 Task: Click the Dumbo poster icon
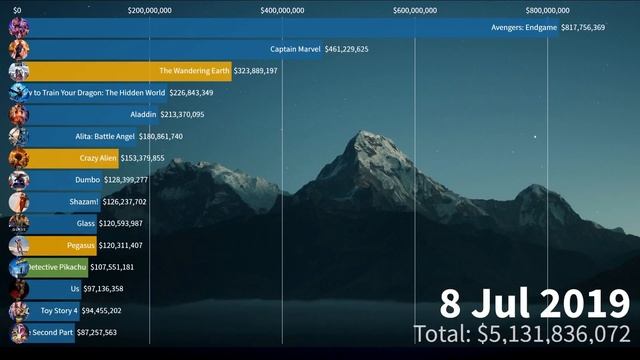(x=19, y=180)
